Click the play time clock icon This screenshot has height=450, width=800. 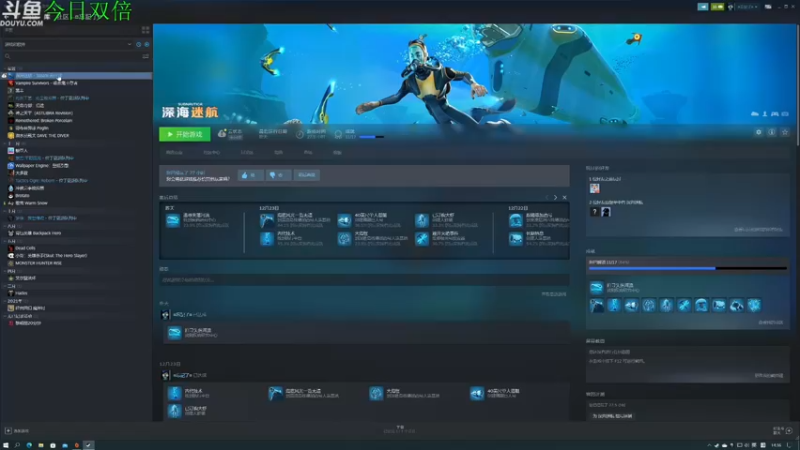coord(299,134)
